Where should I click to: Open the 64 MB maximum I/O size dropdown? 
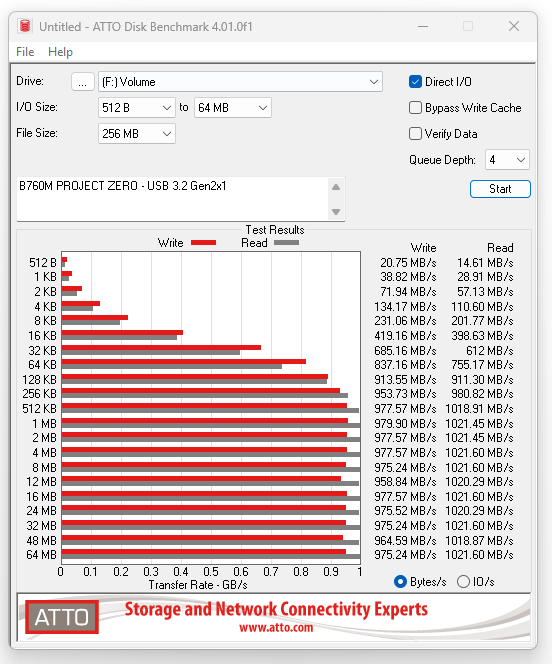click(233, 108)
